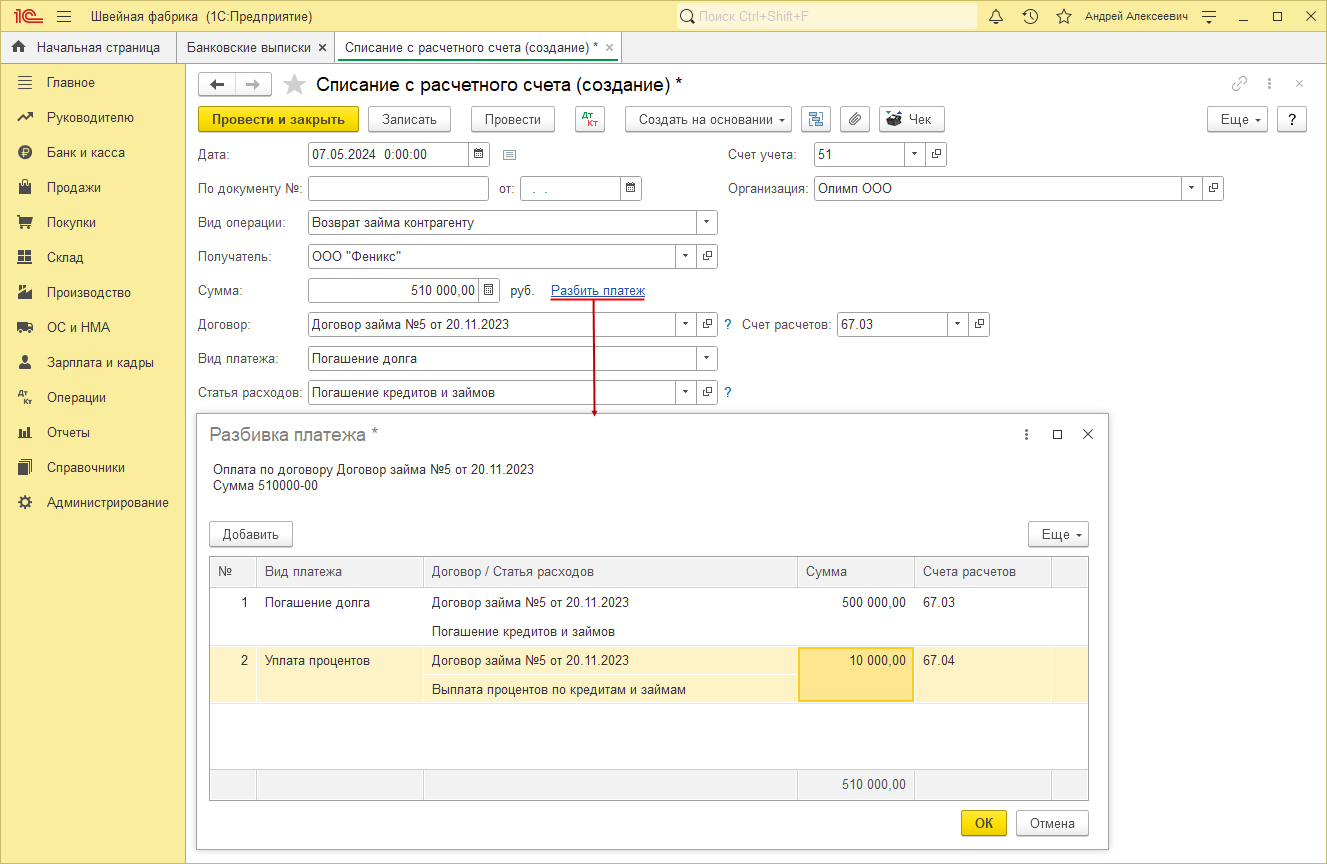
Task: Click the back arrow navigation button
Action: coord(217,85)
